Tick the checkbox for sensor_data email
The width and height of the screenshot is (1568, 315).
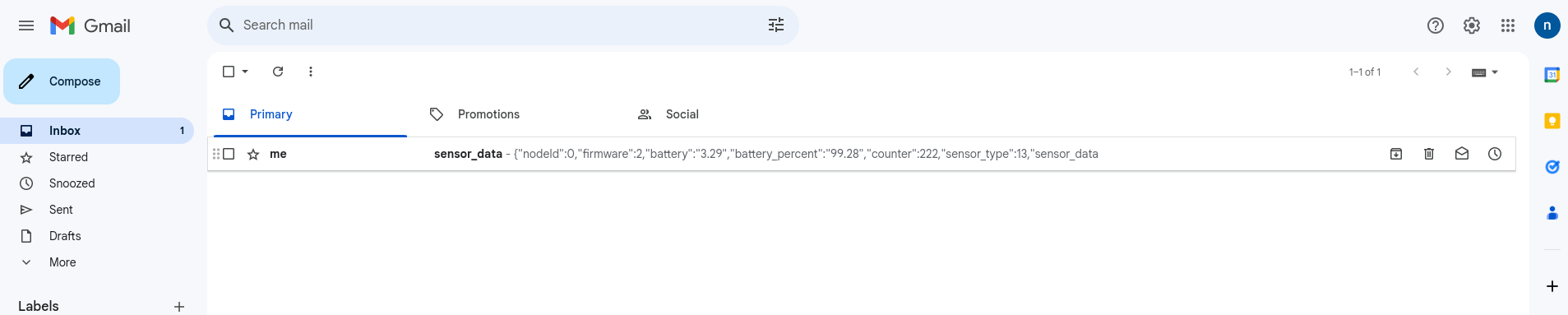coord(229,154)
